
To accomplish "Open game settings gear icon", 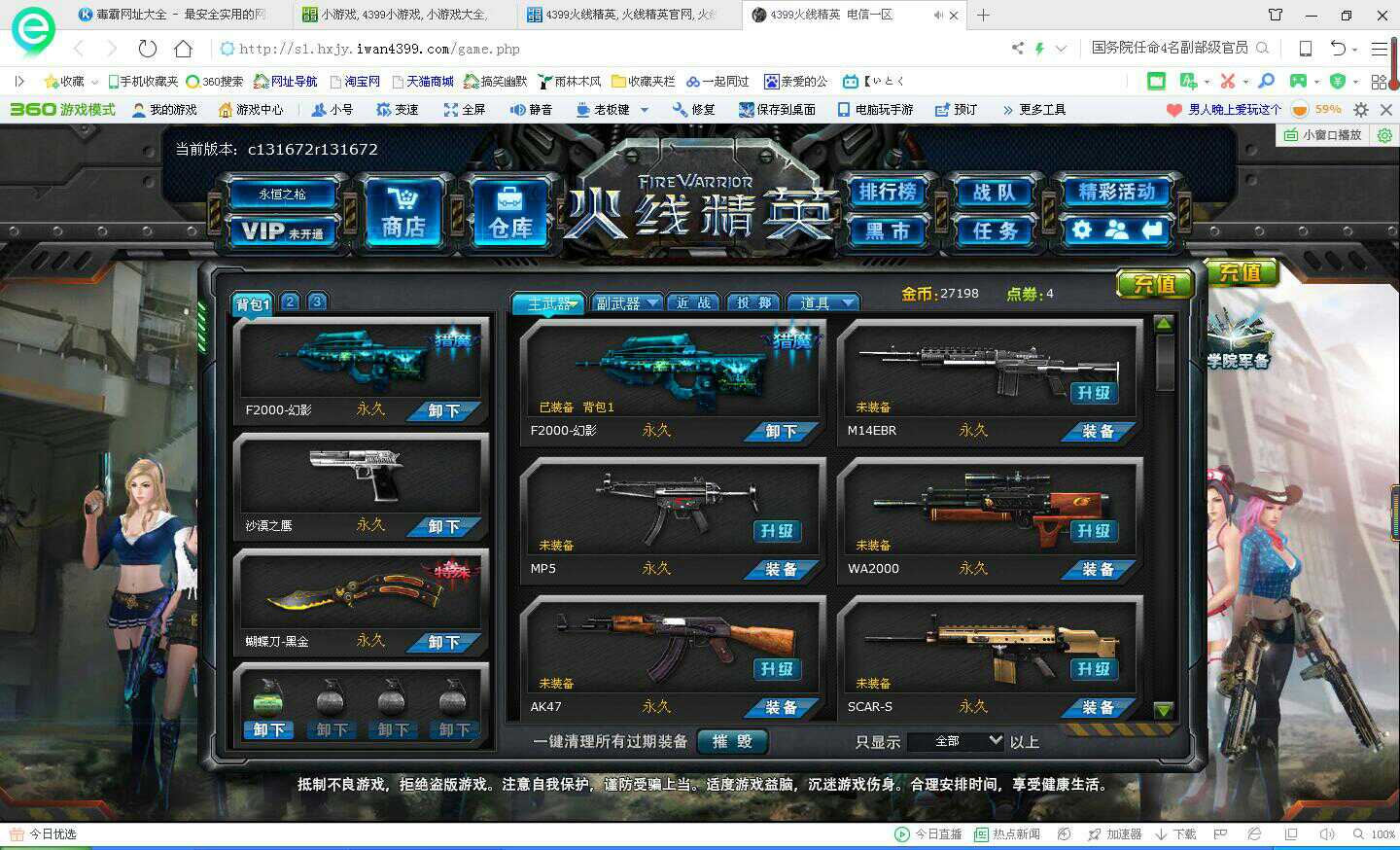I will (x=1082, y=230).
